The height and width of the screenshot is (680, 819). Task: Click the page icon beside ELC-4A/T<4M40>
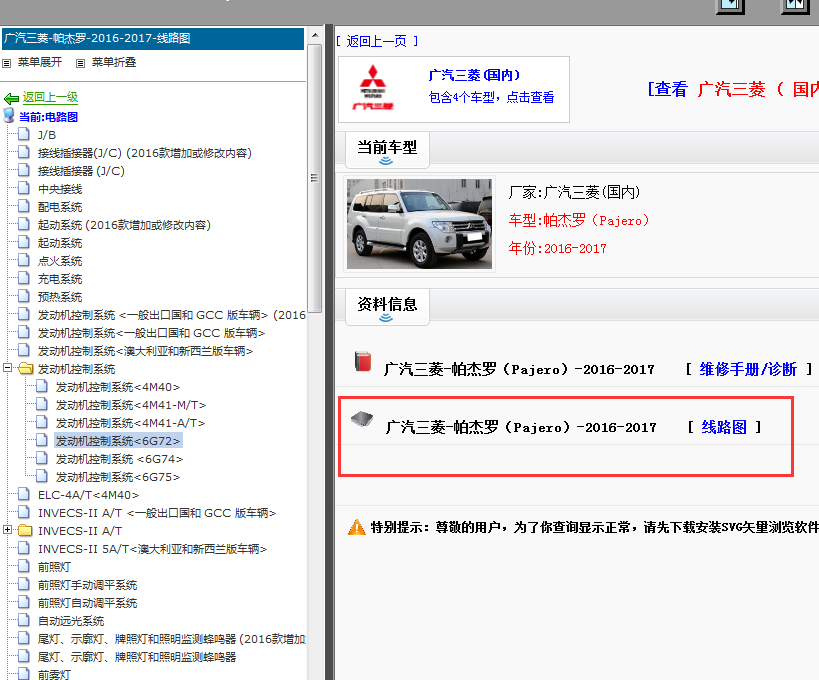(x=24, y=494)
